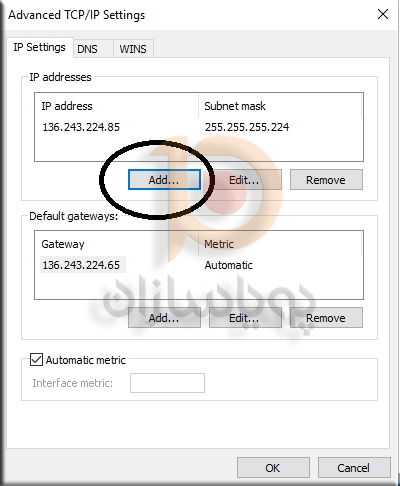Close the Advanced TCP/IP Settings dialog
The height and width of the screenshot is (486, 400).
click(383, 14)
